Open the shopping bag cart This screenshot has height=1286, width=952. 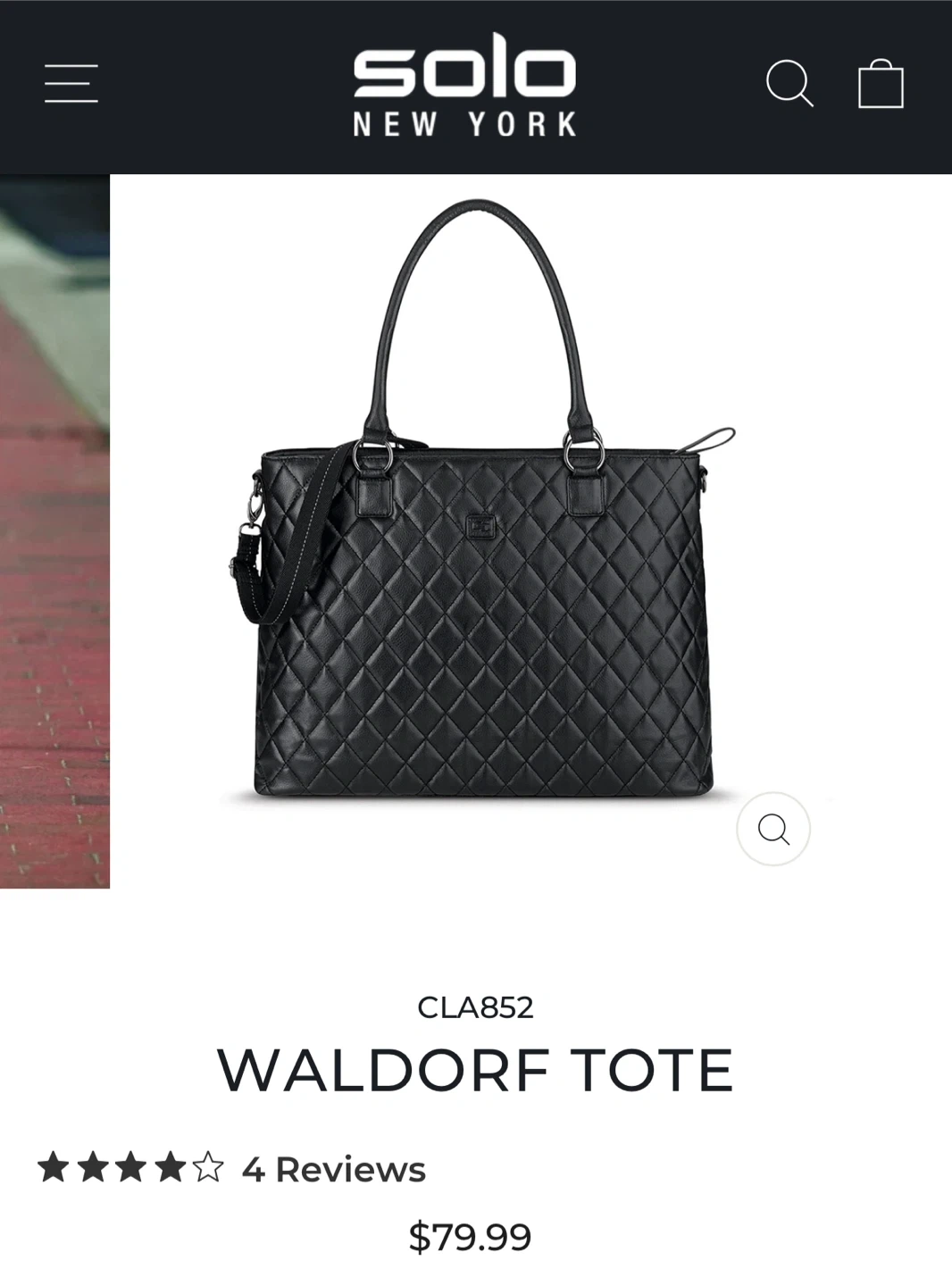coord(881,83)
